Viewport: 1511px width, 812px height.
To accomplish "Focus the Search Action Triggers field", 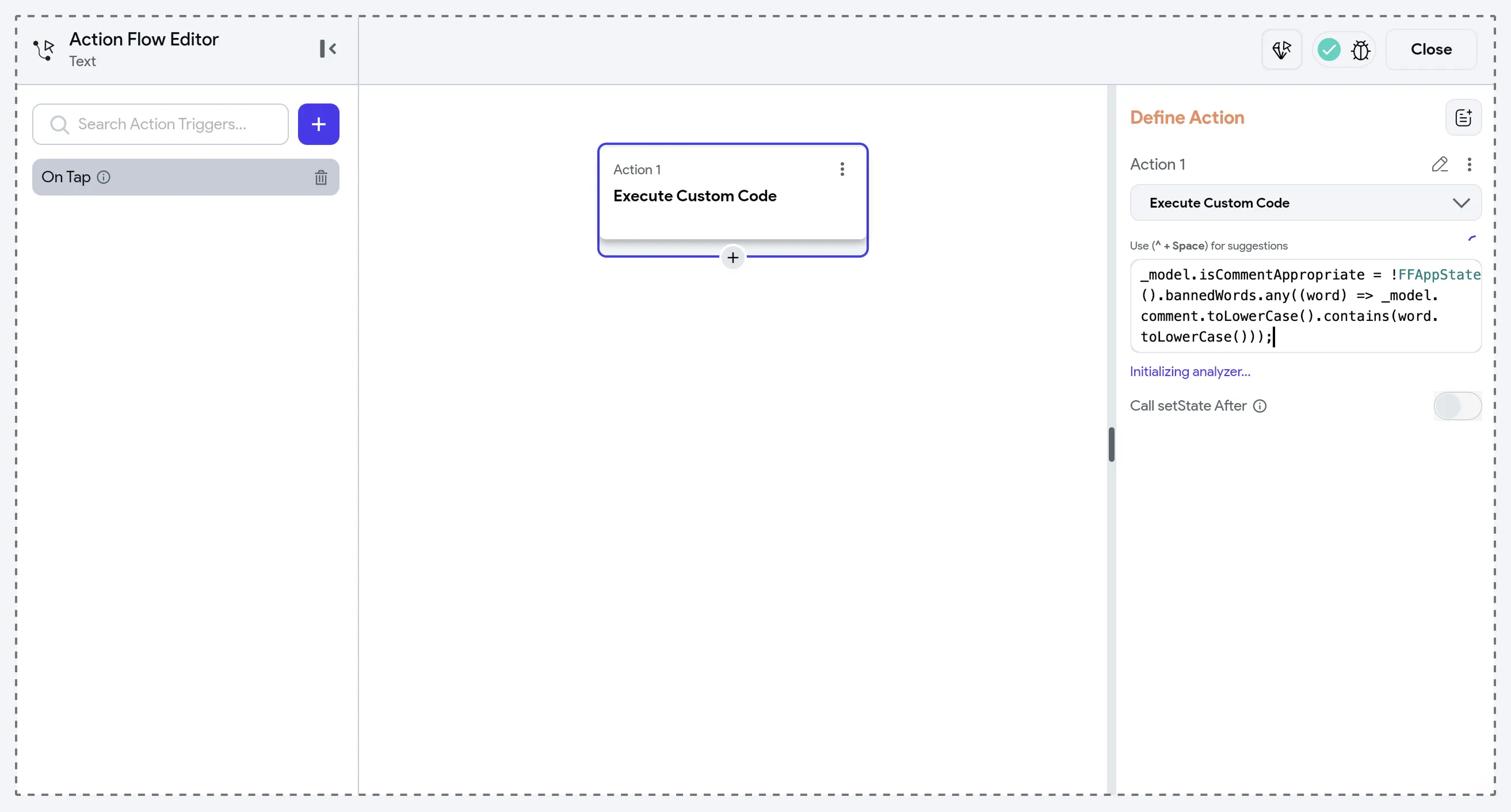I will (161, 124).
